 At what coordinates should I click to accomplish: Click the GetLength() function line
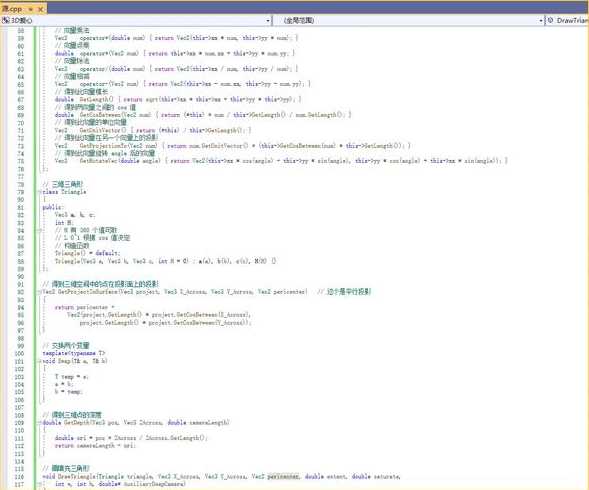point(177,100)
